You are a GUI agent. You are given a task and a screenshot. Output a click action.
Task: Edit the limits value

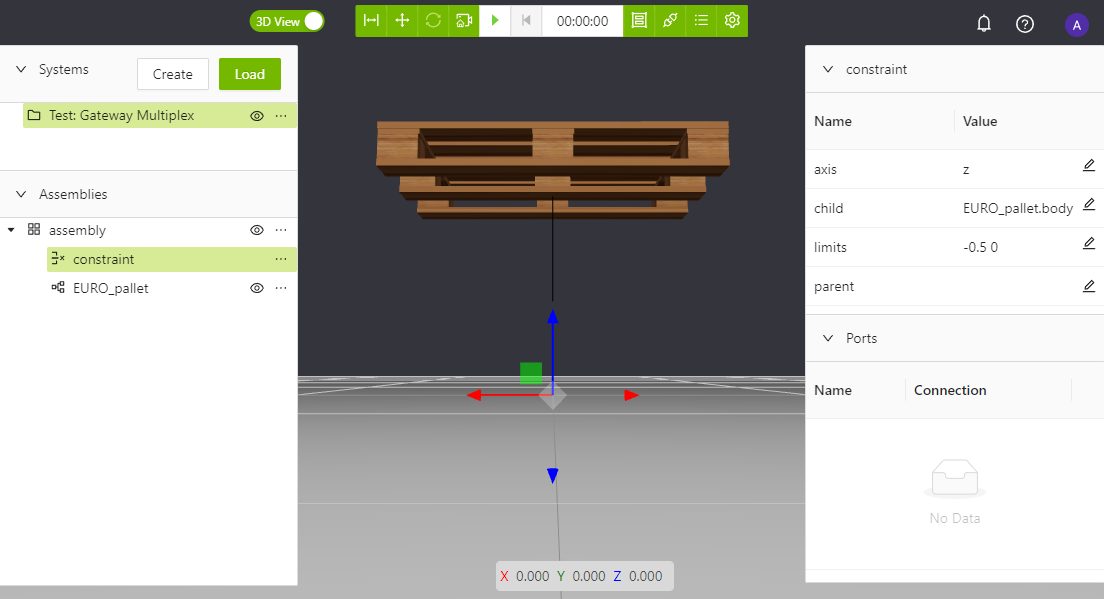[x=1089, y=244]
